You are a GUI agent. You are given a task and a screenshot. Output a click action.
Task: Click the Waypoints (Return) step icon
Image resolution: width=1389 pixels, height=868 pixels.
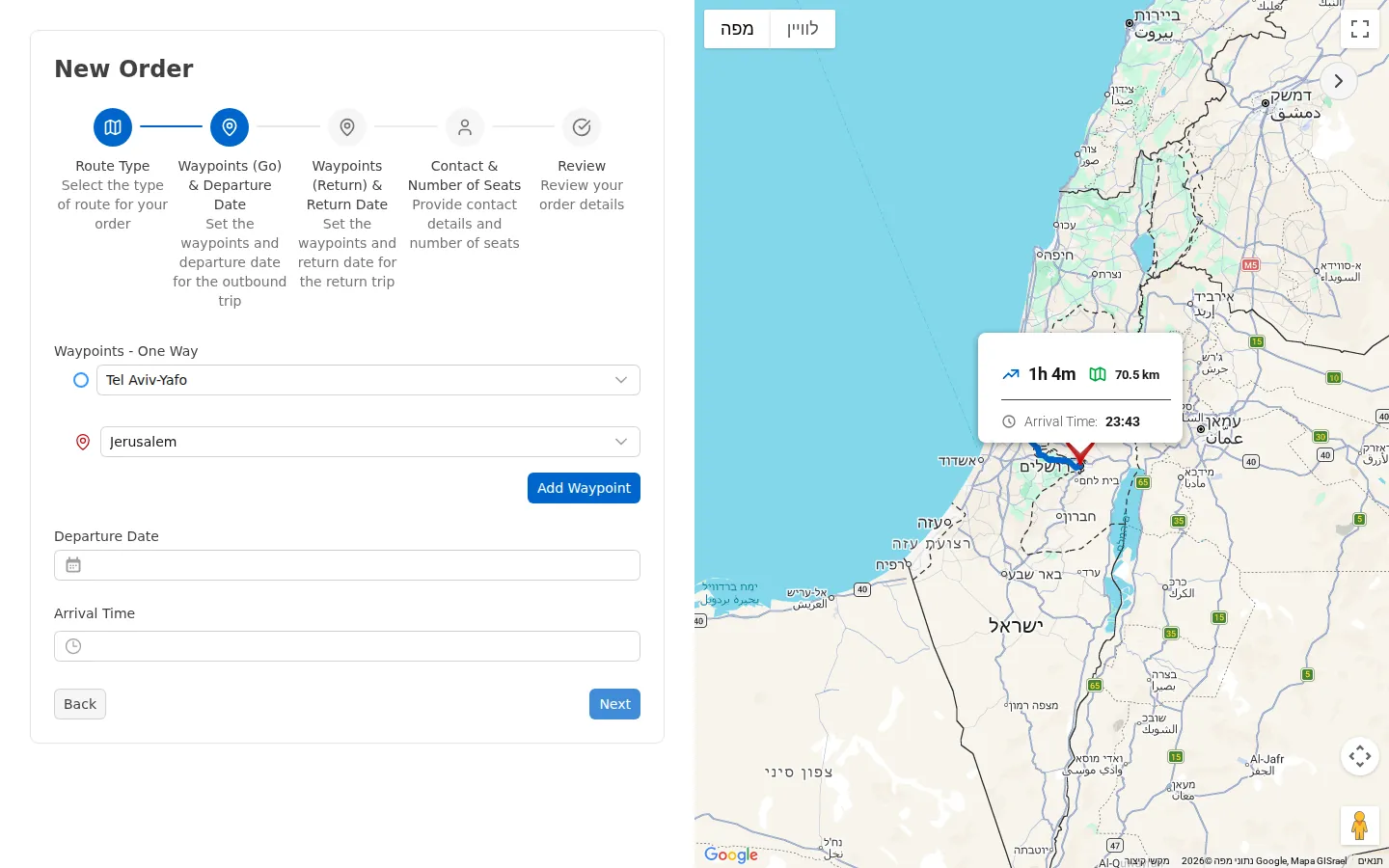click(x=347, y=127)
